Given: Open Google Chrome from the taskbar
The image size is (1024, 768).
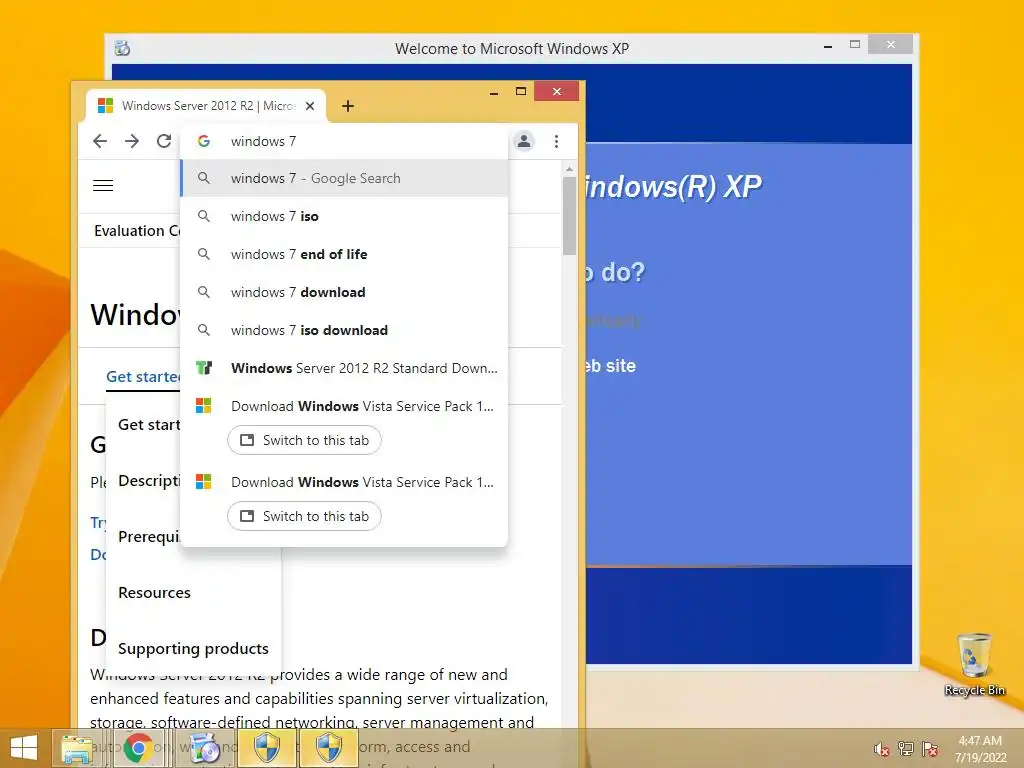Looking at the screenshot, I should (138, 748).
